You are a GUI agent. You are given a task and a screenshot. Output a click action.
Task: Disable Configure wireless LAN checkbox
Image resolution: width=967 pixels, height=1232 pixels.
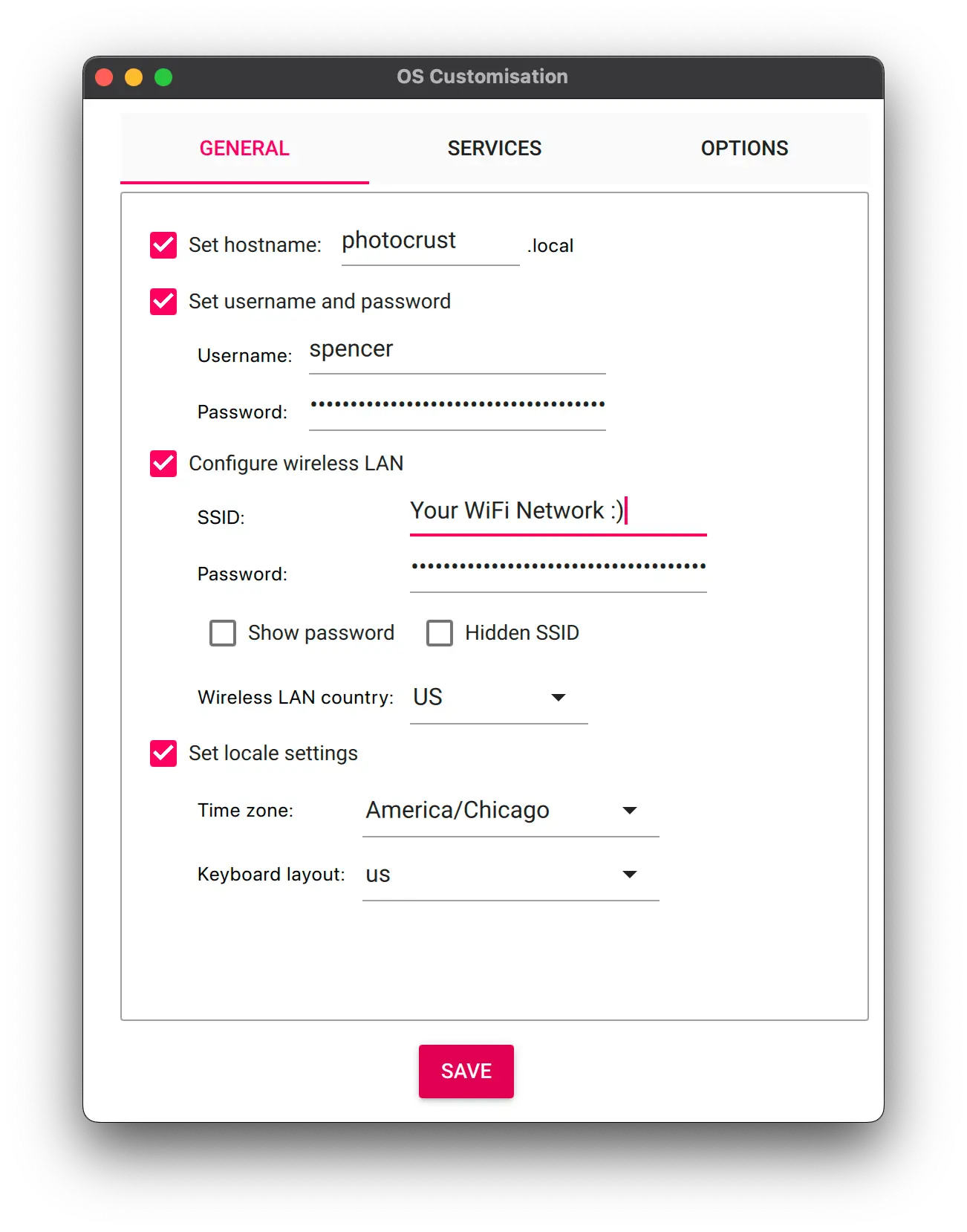pos(163,464)
